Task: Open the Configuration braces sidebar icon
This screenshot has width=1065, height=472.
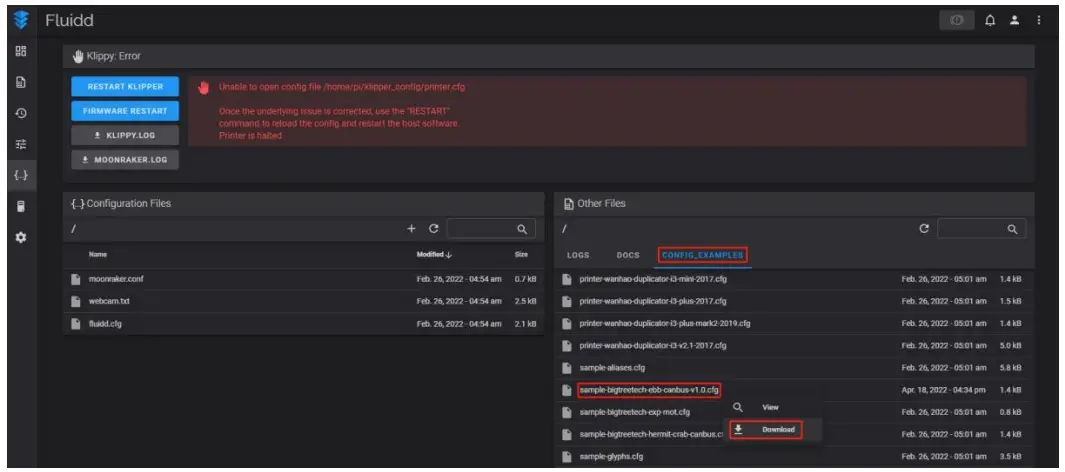Action: coord(21,175)
